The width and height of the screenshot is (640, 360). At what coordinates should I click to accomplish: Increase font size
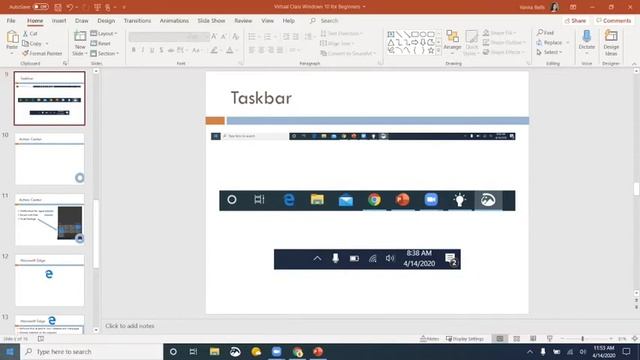(214, 37)
